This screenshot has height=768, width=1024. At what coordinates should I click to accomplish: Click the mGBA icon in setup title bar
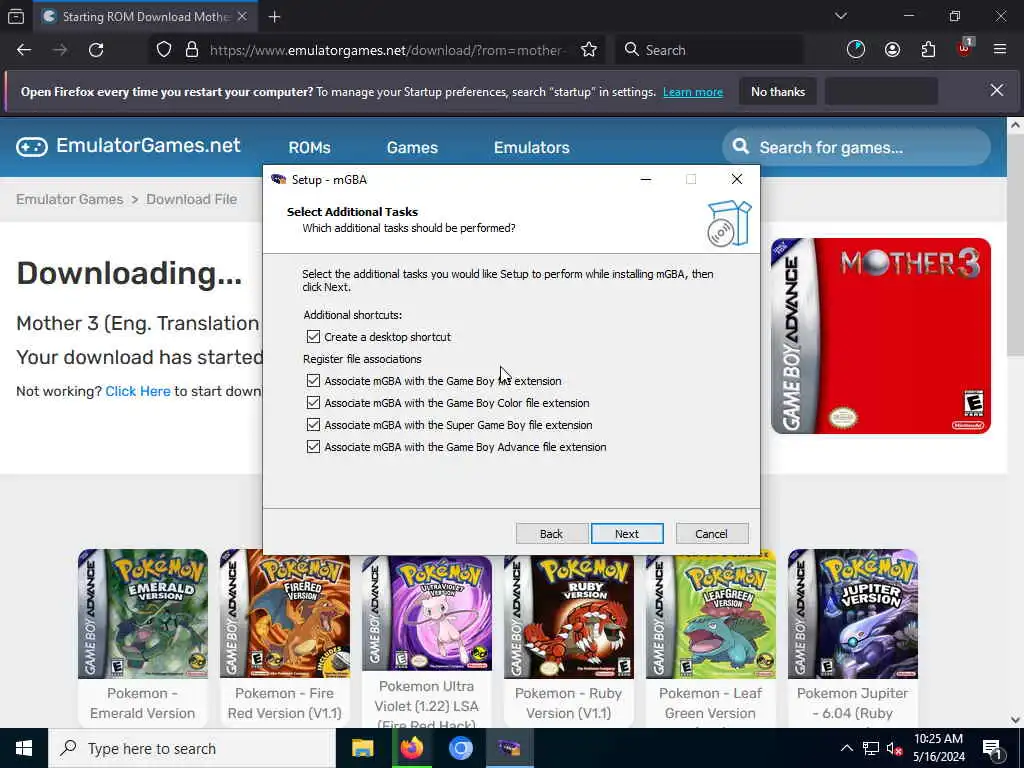pyautogui.click(x=279, y=180)
